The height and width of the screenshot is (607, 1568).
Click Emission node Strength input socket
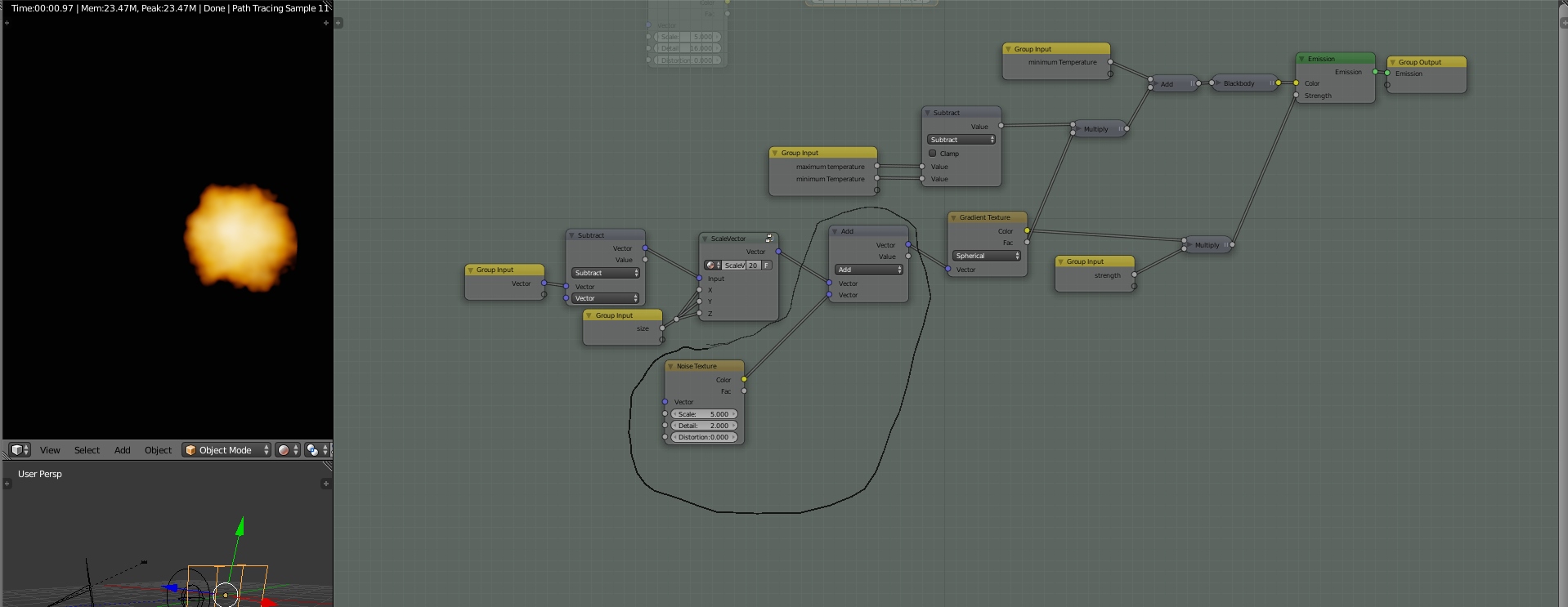(x=1297, y=96)
